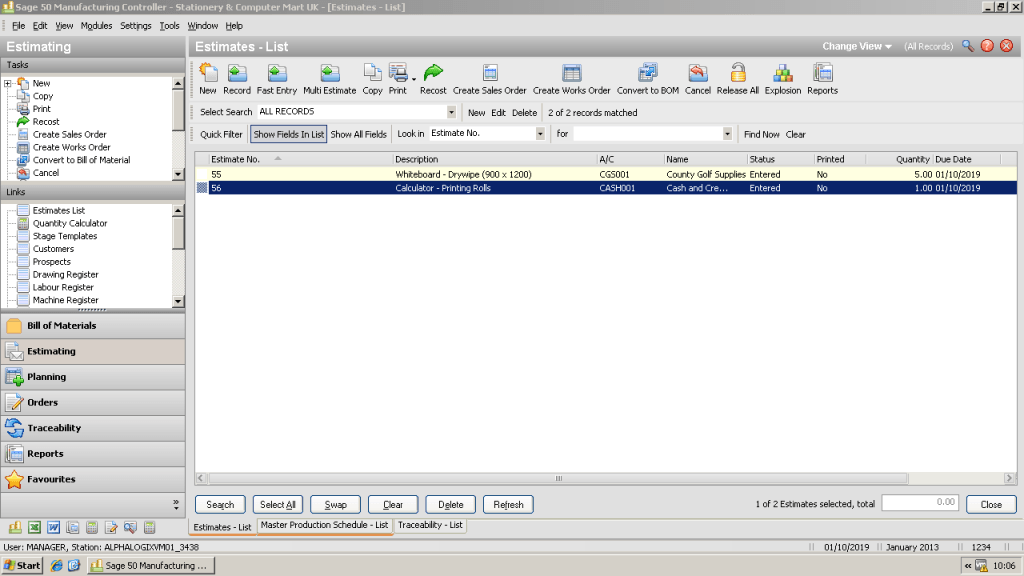Click Create Sales Order toolbar icon
Image resolution: width=1024 pixels, height=576 pixels.
(x=490, y=80)
